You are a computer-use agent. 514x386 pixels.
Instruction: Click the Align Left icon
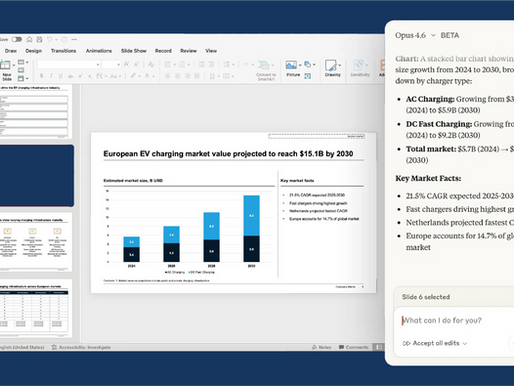coord(168,76)
